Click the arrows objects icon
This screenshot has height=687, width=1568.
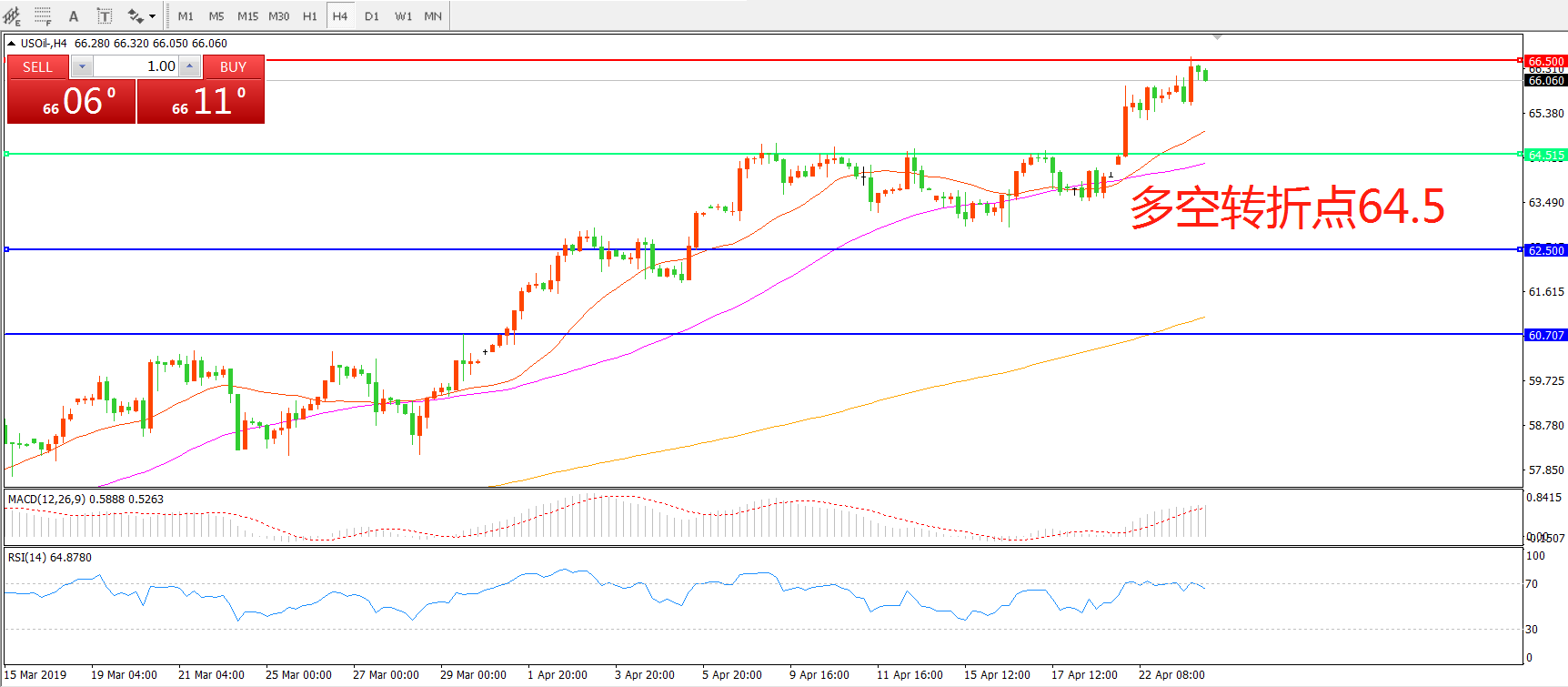pos(136,15)
